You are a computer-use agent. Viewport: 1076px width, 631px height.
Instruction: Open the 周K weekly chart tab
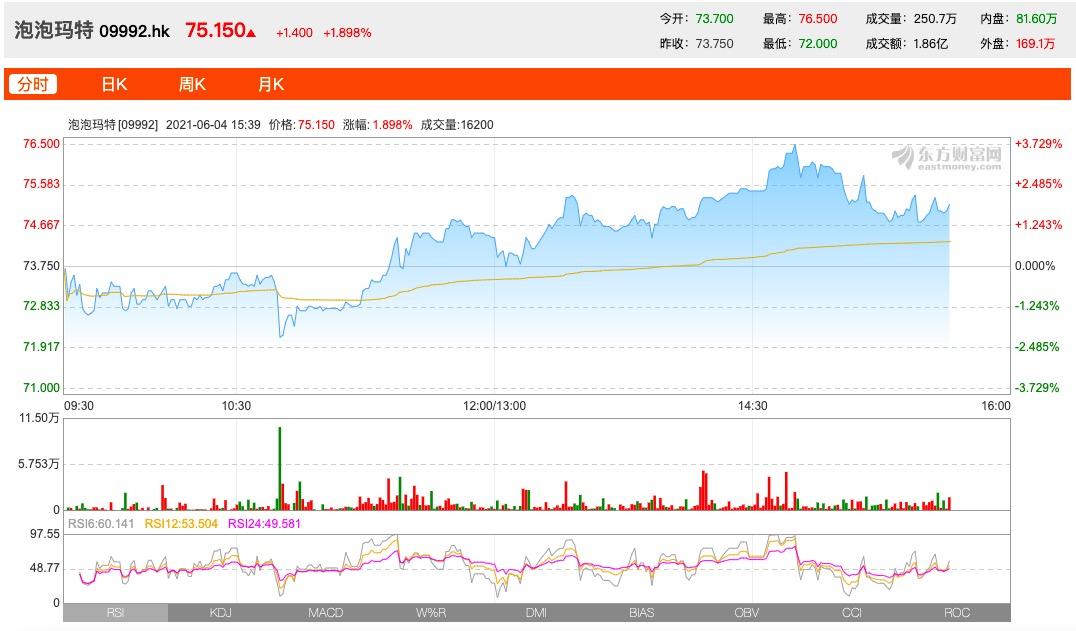(x=192, y=84)
